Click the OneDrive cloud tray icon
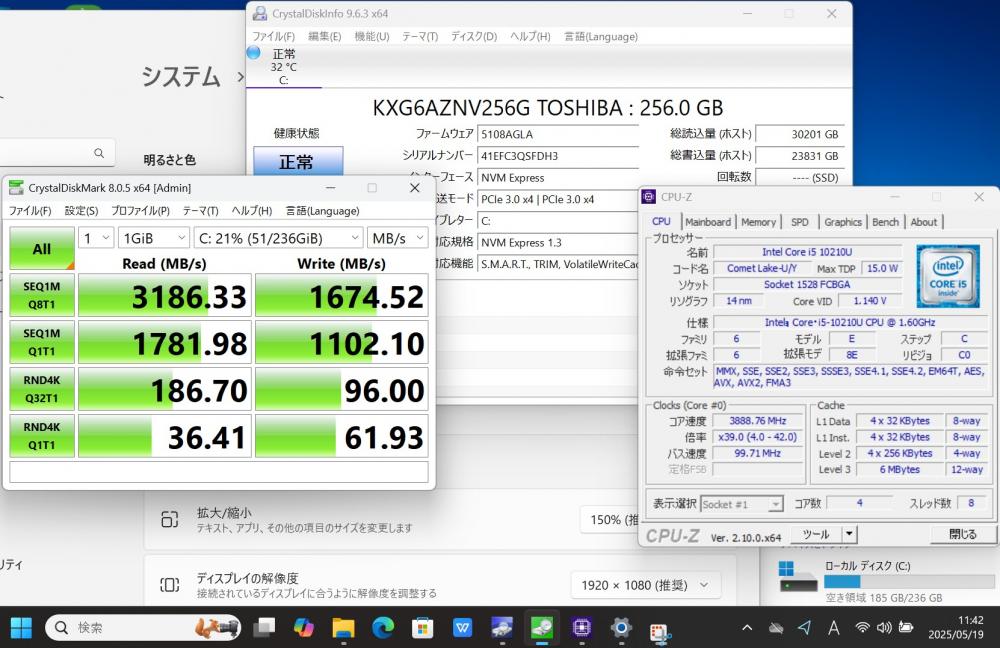The height and width of the screenshot is (648, 1000). [x=776, y=628]
